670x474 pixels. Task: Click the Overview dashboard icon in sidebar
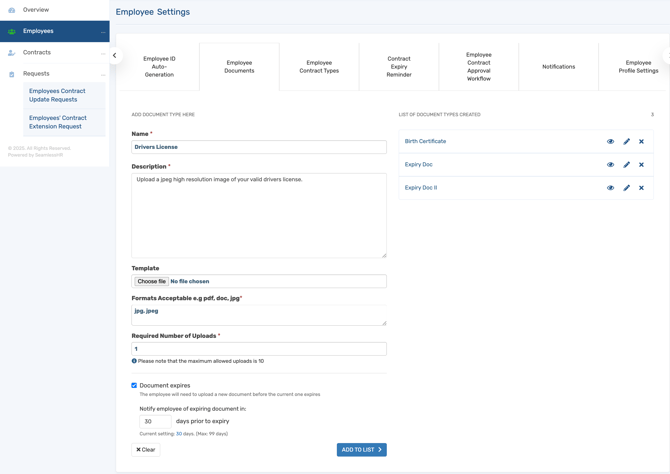click(12, 10)
